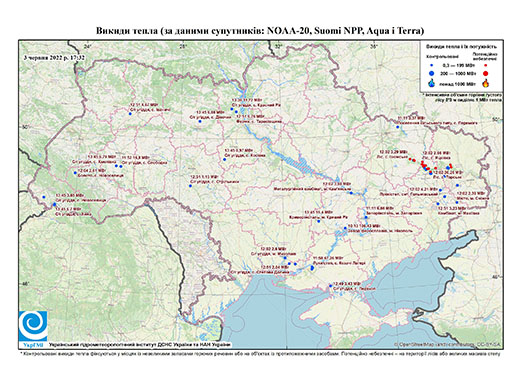
Task: Click blue marker near 11:11 3.37 МВт label
Action: click(397, 127)
